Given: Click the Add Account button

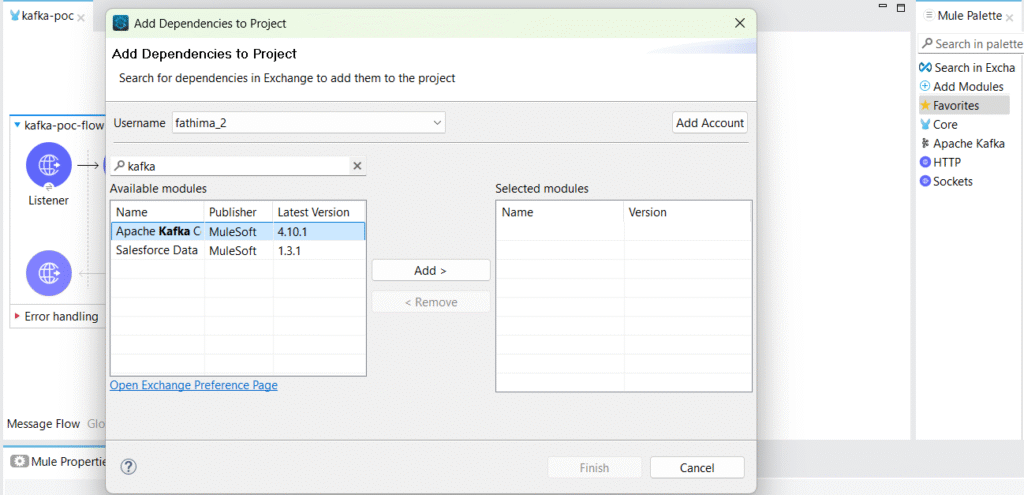Looking at the screenshot, I should [x=710, y=123].
